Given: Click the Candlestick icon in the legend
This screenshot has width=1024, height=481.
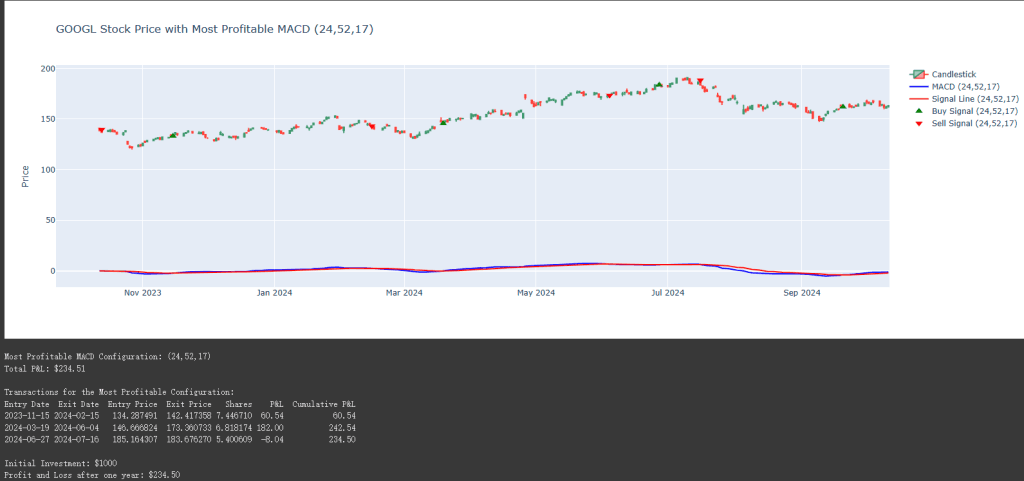Looking at the screenshot, I should coord(919,74).
